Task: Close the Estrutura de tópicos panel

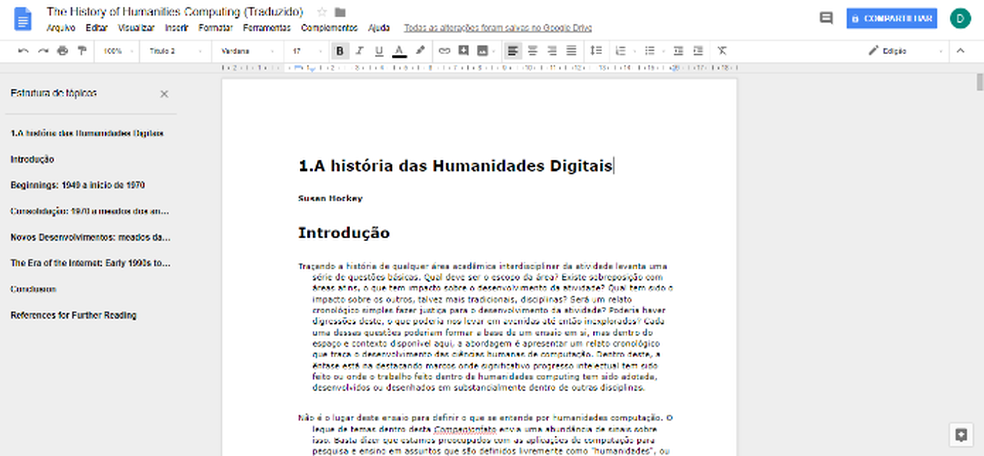Action: (x=164, y=94)
